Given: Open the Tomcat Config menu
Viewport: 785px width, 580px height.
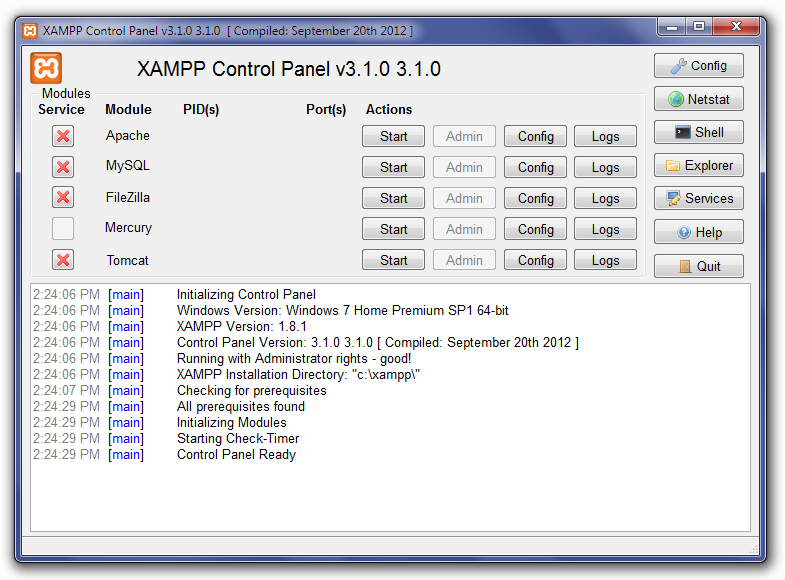Looking at the screenshot, I should [536, 260].
